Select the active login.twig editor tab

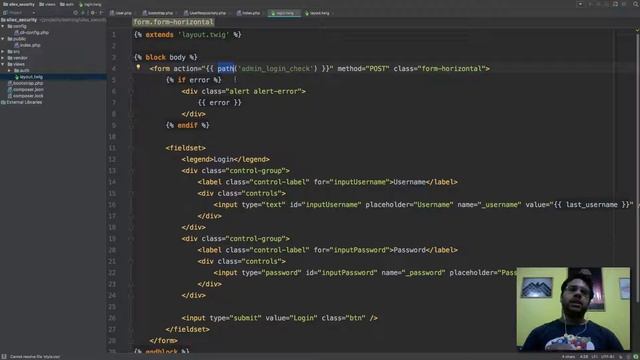pos(283,13)
